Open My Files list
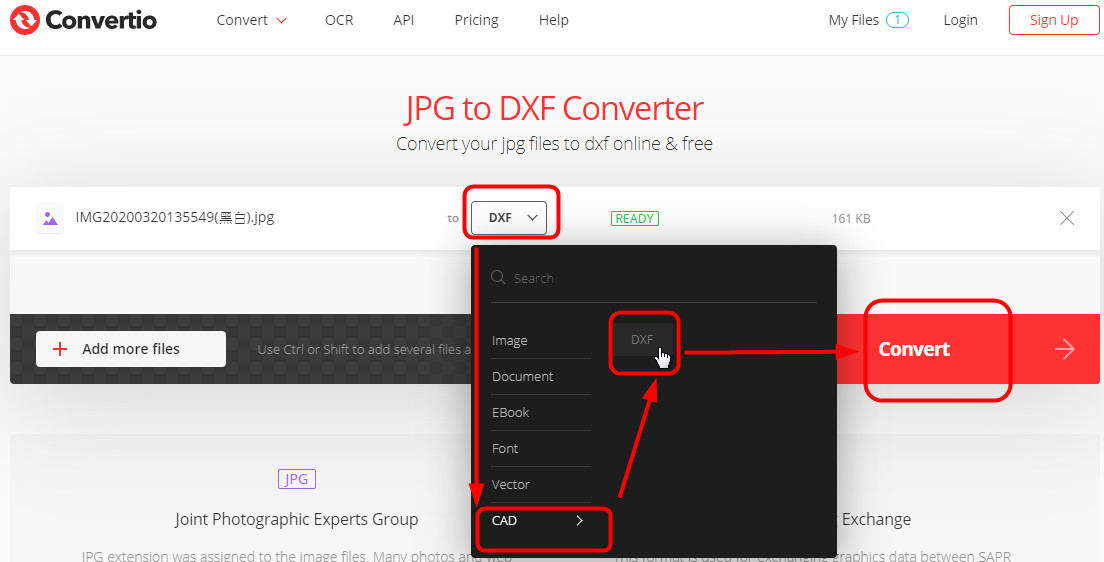 [853, 20]
